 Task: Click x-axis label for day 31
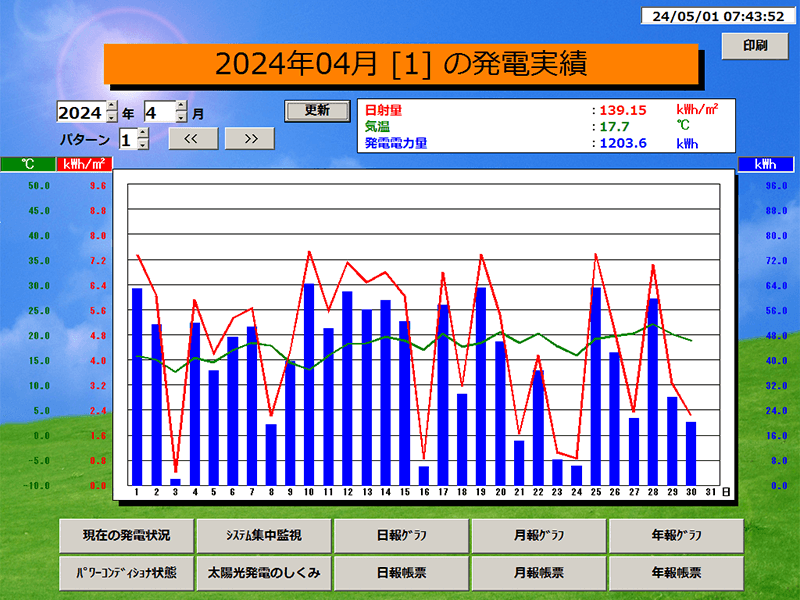[x=710, y=492]
